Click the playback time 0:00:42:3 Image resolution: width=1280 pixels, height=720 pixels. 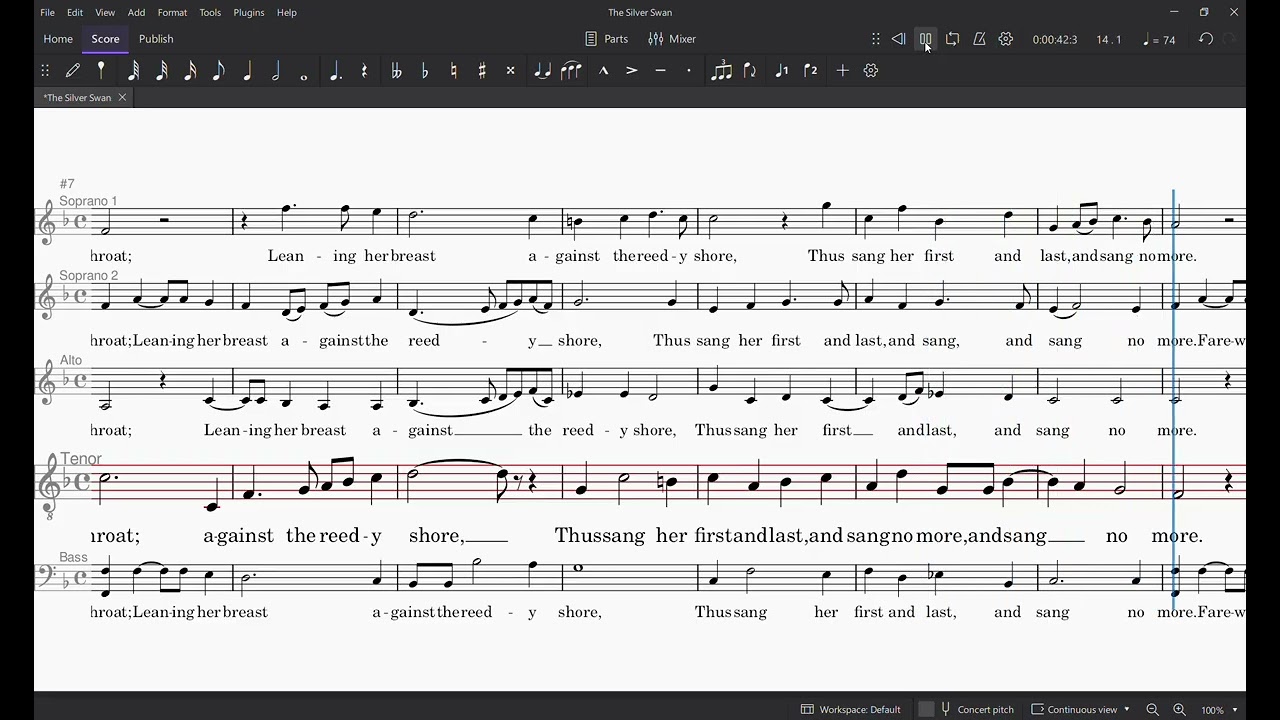(1055, 40)
